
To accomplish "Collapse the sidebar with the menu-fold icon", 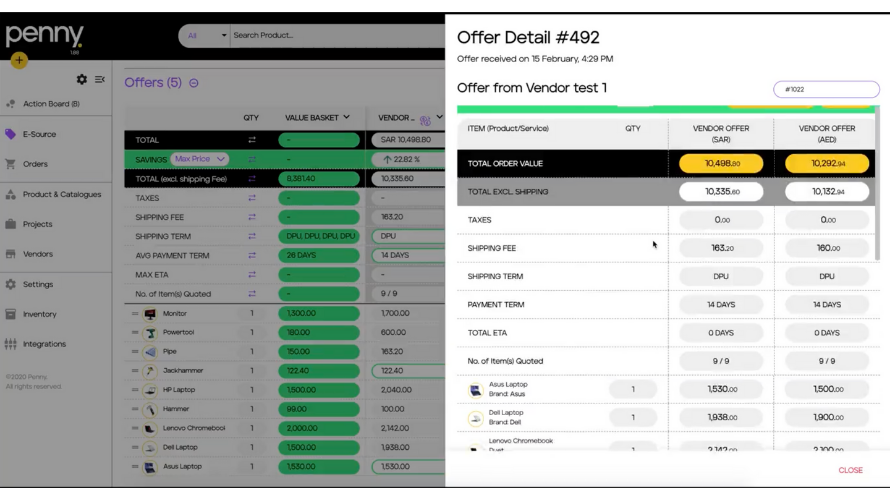I will click(x=100, y=79).
